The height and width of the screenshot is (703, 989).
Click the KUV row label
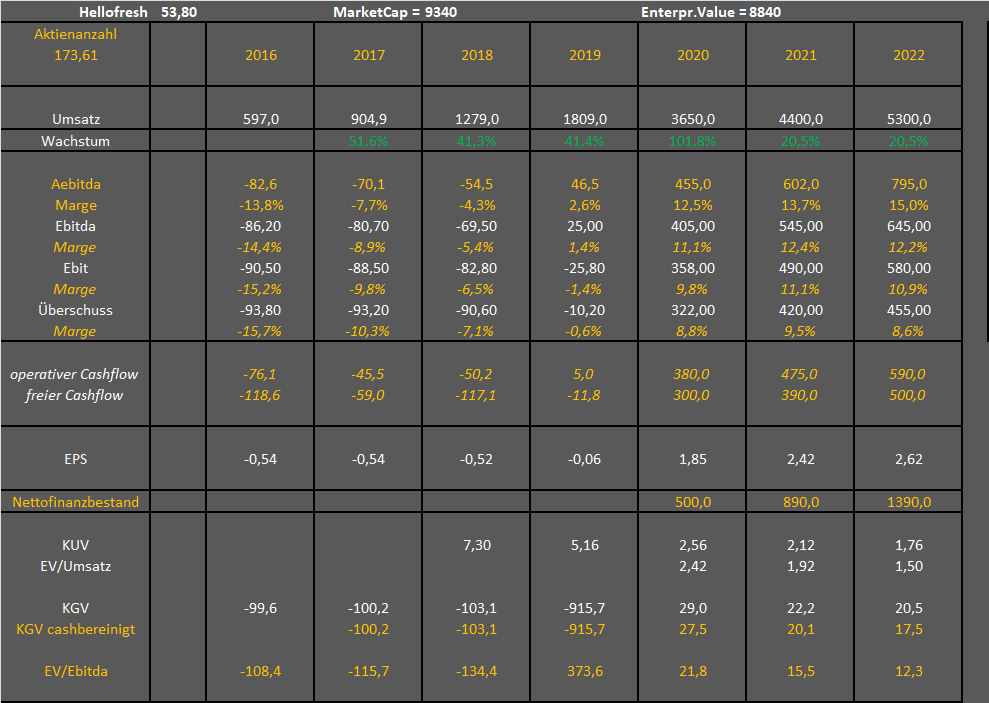click(76, 545)
